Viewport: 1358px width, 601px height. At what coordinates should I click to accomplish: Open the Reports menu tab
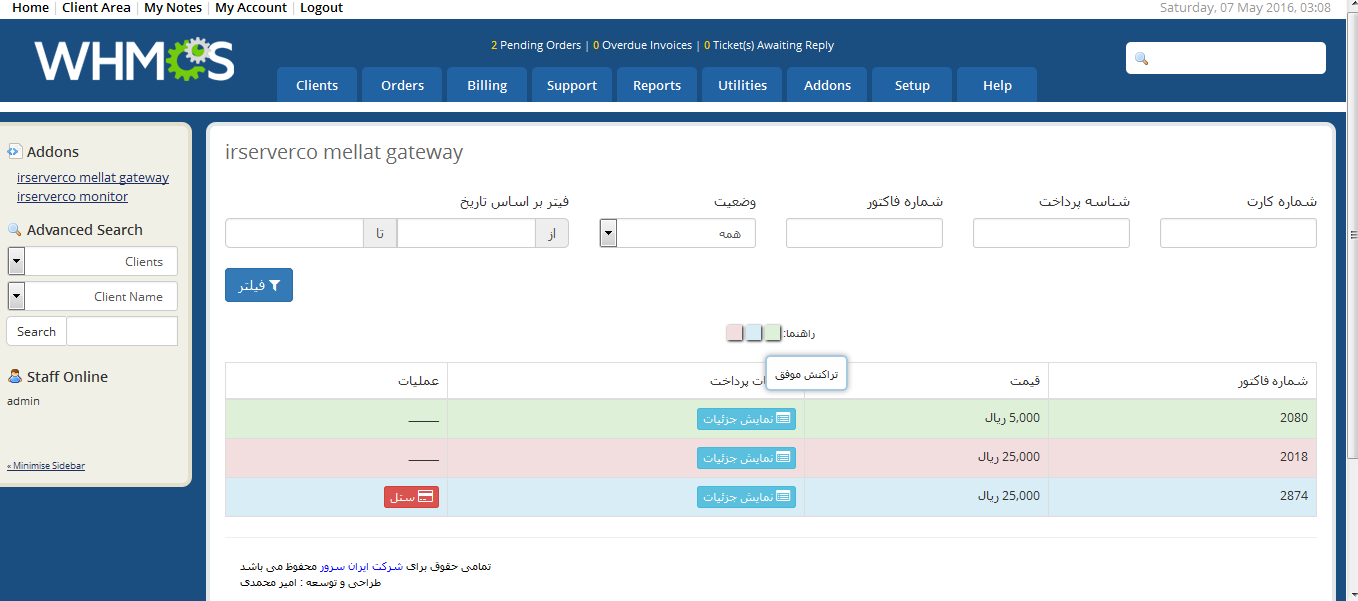(x=657, y=85)
